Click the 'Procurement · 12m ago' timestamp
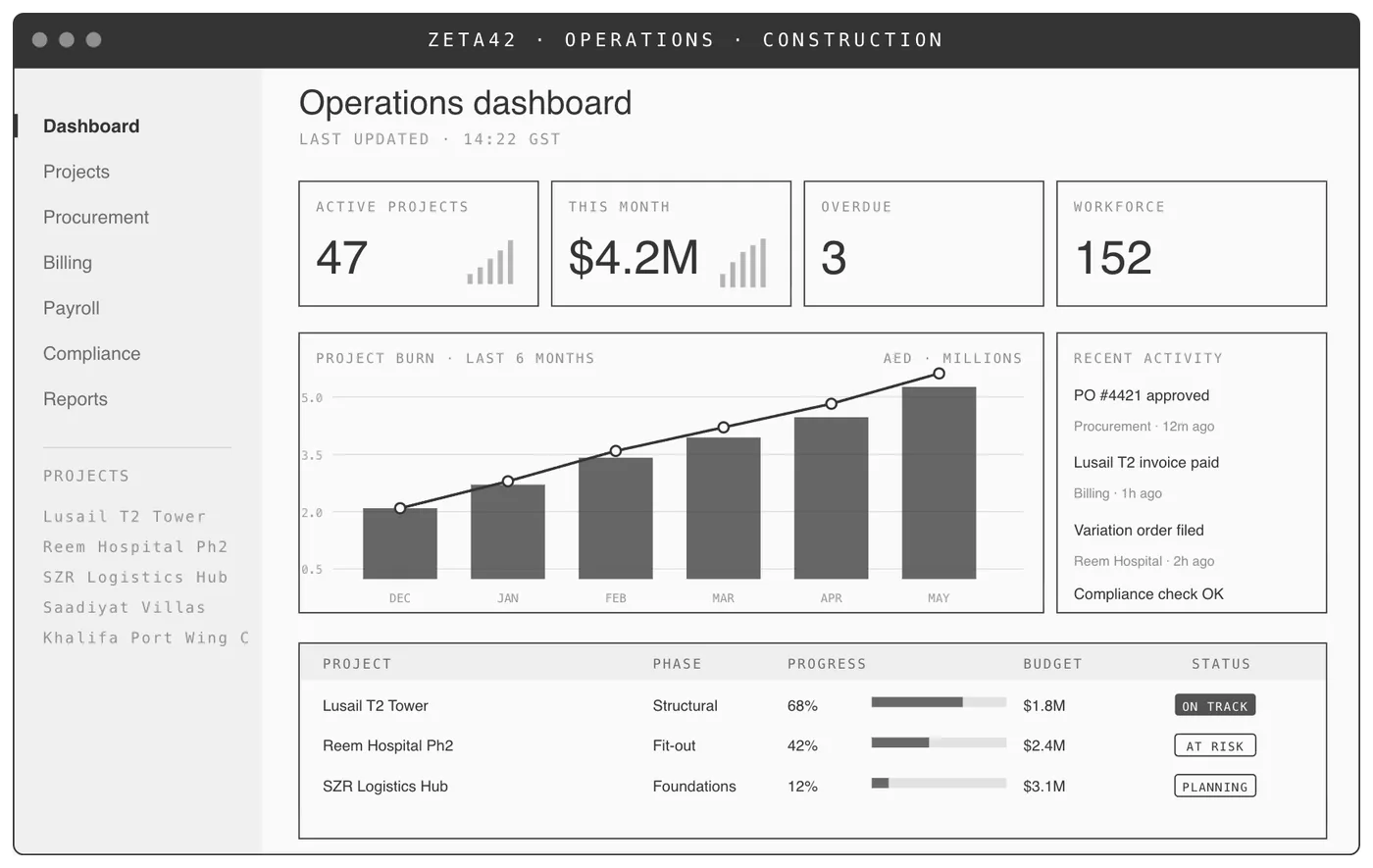This screenshot has width=1373, height=868. click(x=1144, y=427)
